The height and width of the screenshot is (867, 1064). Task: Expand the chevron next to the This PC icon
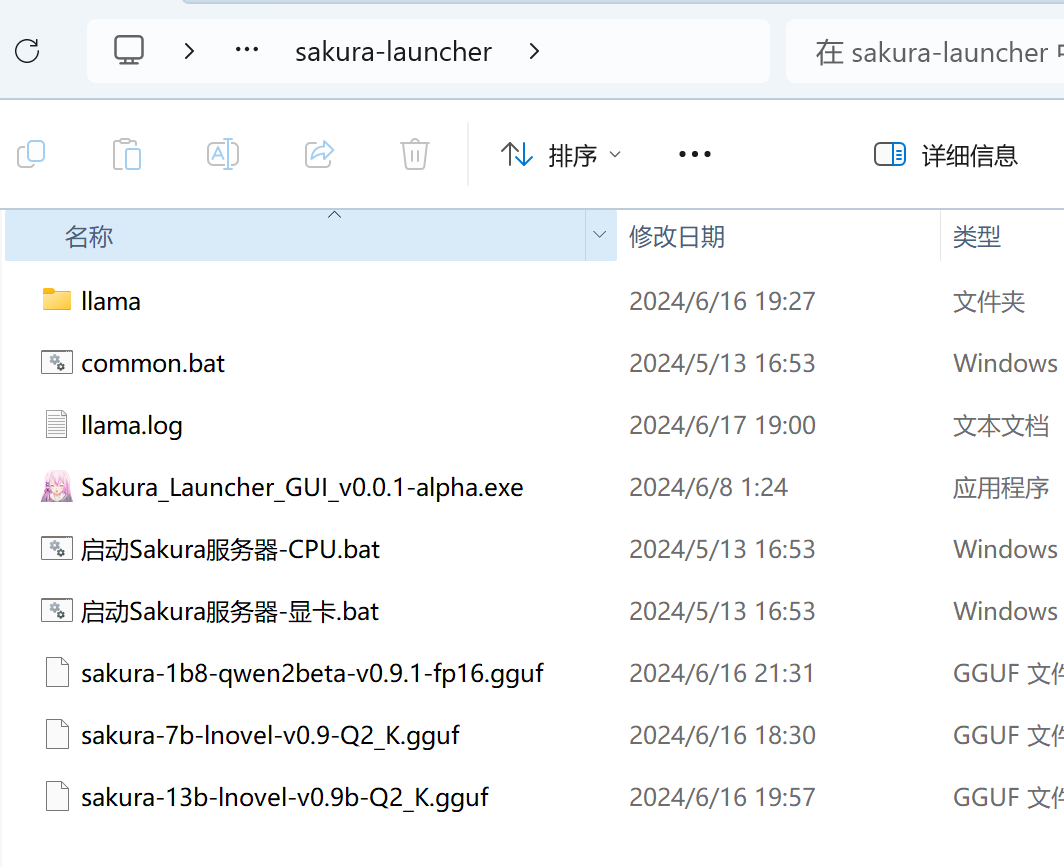[189, 51]
